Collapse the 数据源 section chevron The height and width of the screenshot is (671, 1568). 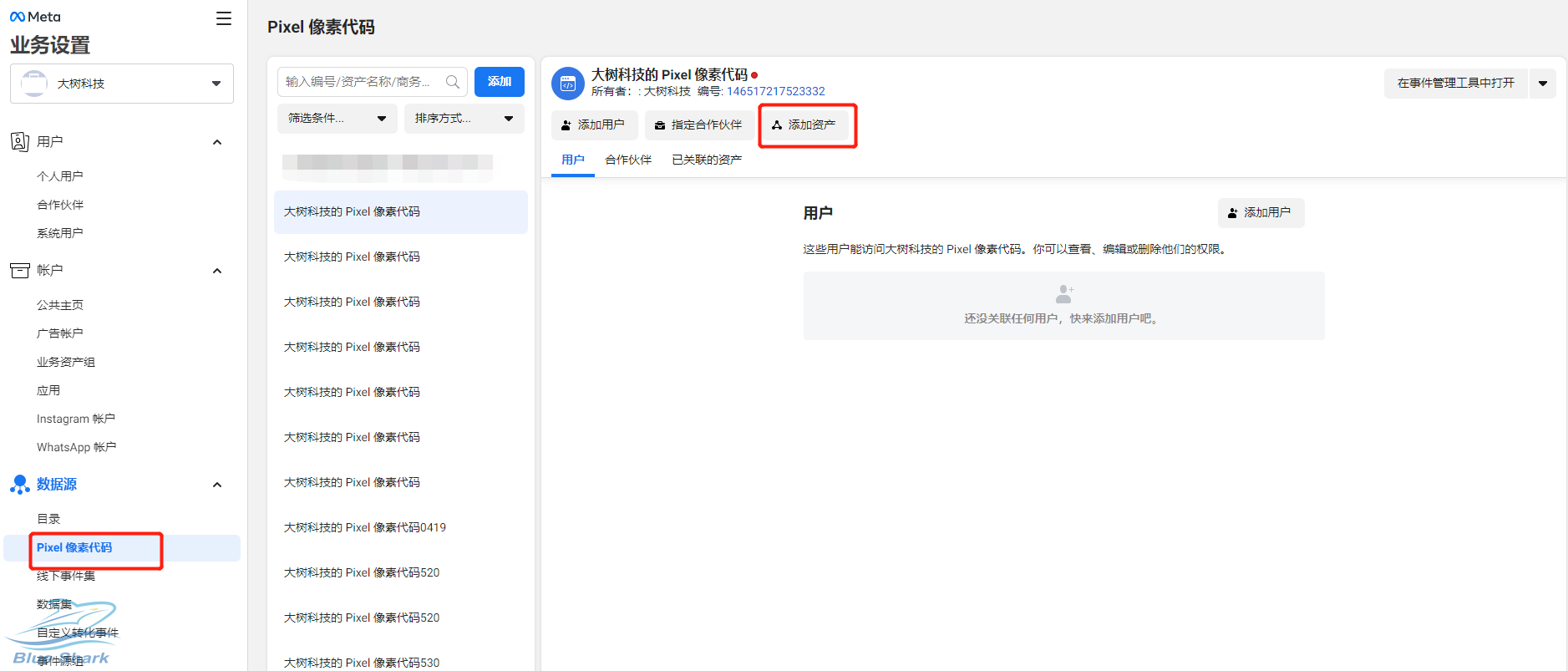[x=217, y=485]
